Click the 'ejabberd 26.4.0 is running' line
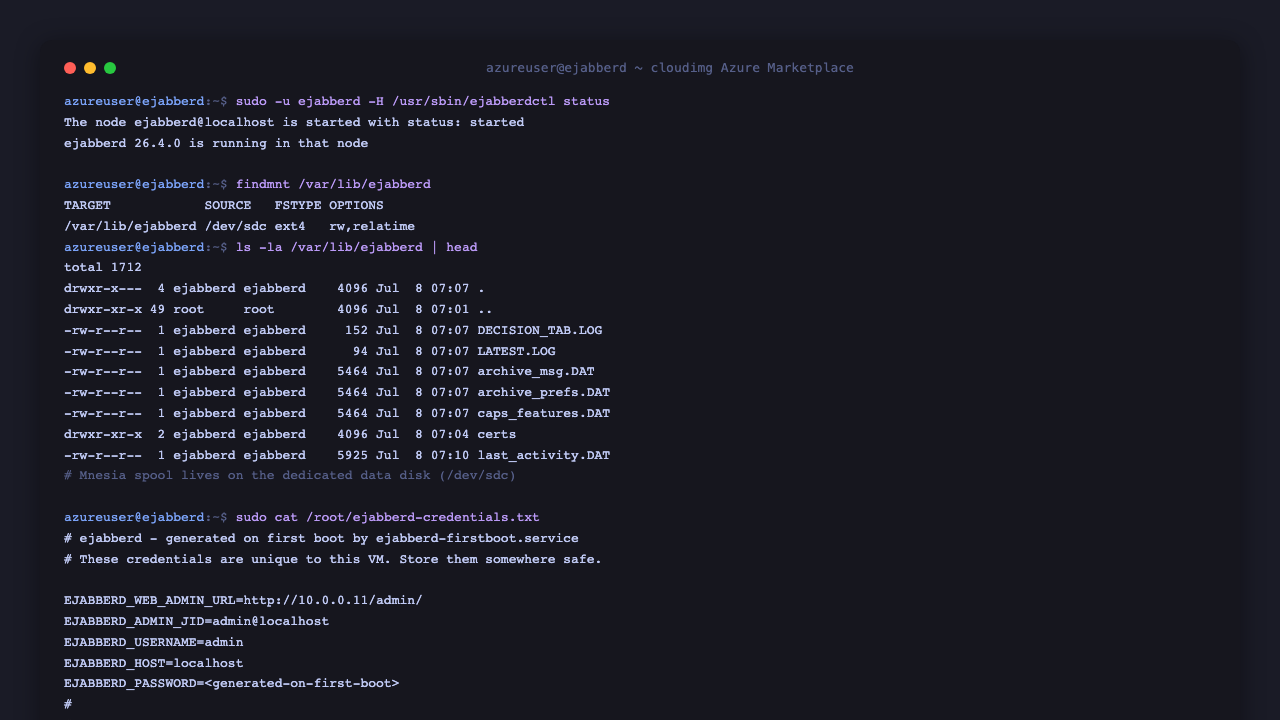This screenshot has width=1280, height=720. (x=216, y=143)
